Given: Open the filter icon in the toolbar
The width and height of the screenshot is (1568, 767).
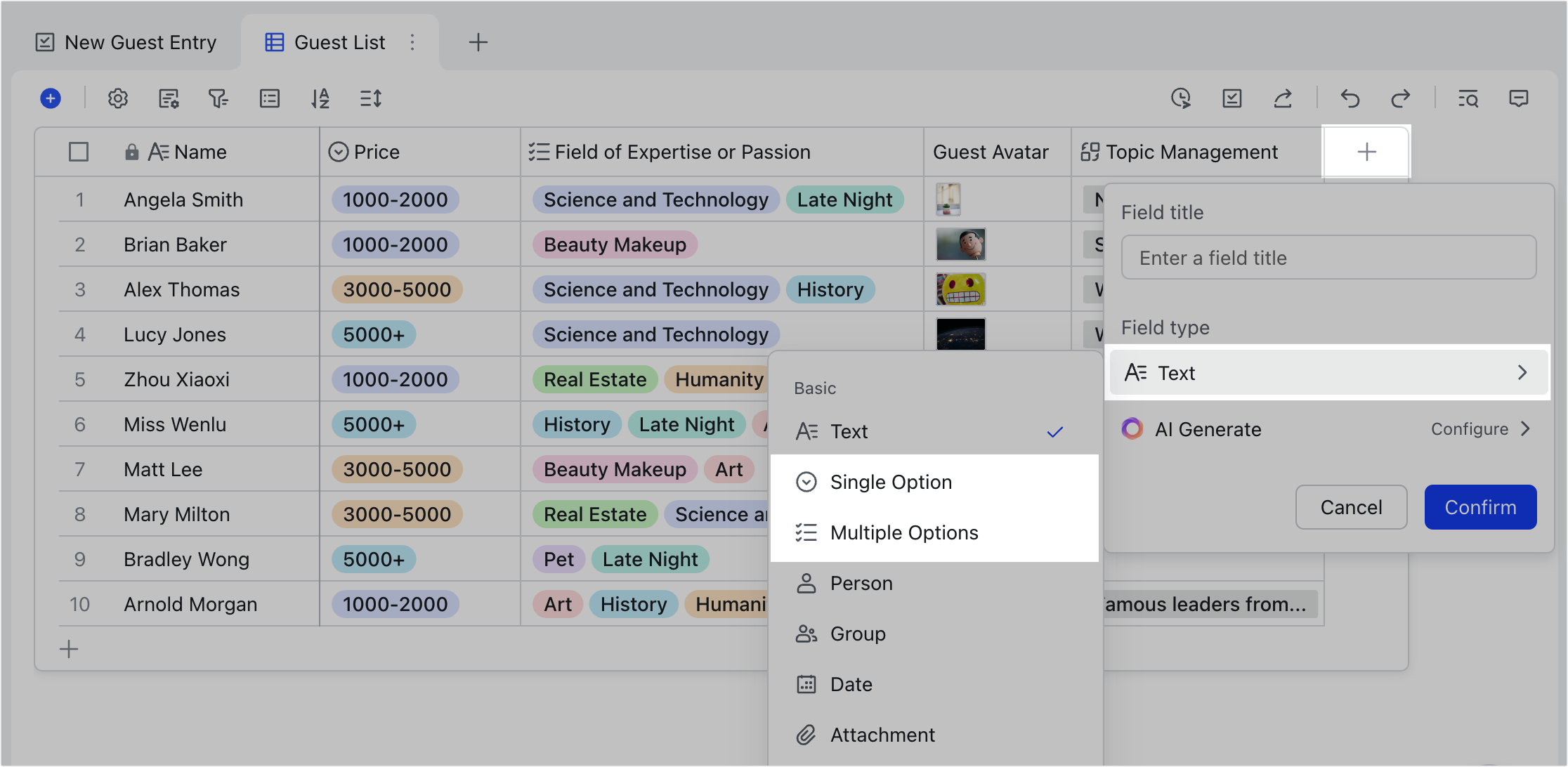Looking at the screenshot, I should 218,98.
